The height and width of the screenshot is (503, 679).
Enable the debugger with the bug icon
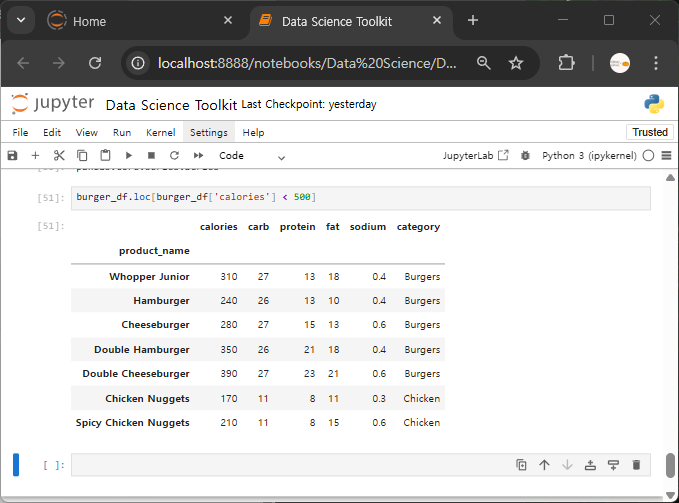(525, 155)
